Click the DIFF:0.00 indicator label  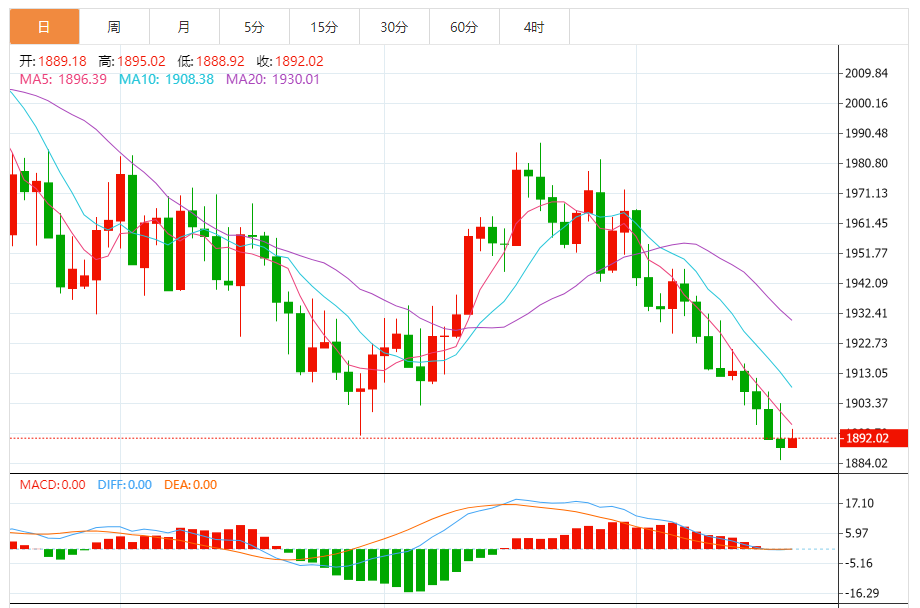pyautogui.click(x=125, y=485)
